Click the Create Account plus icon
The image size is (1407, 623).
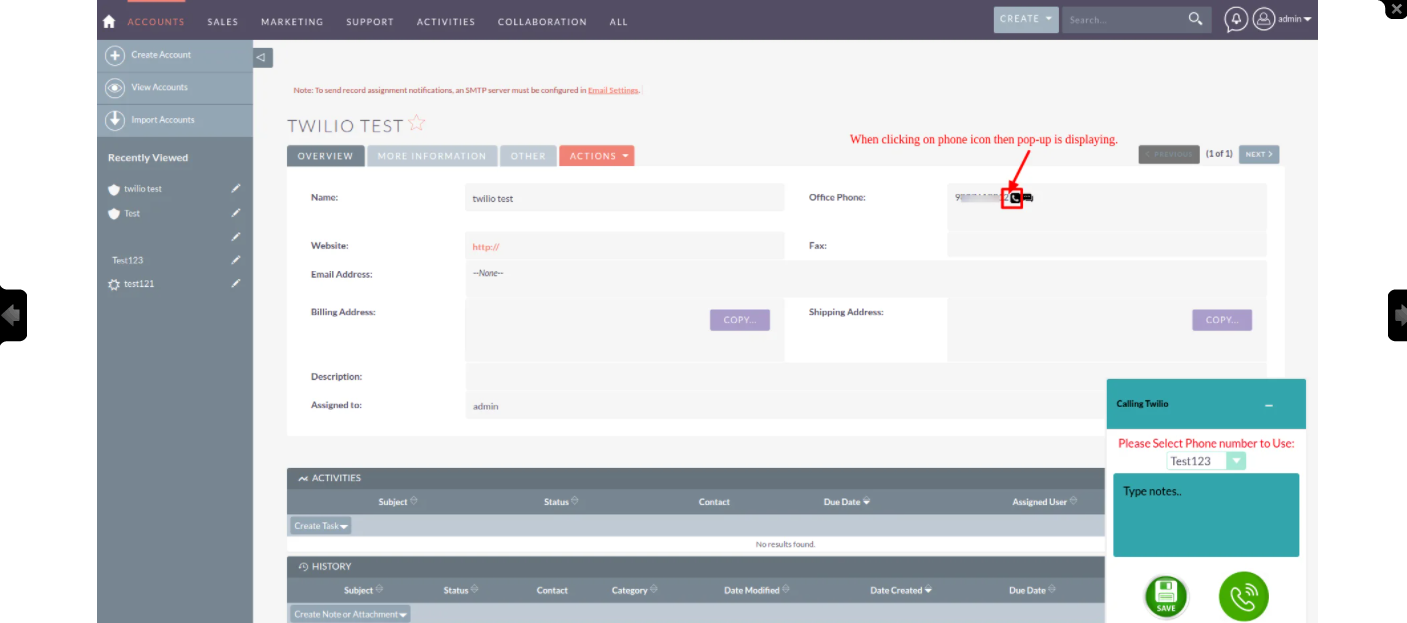115,56
